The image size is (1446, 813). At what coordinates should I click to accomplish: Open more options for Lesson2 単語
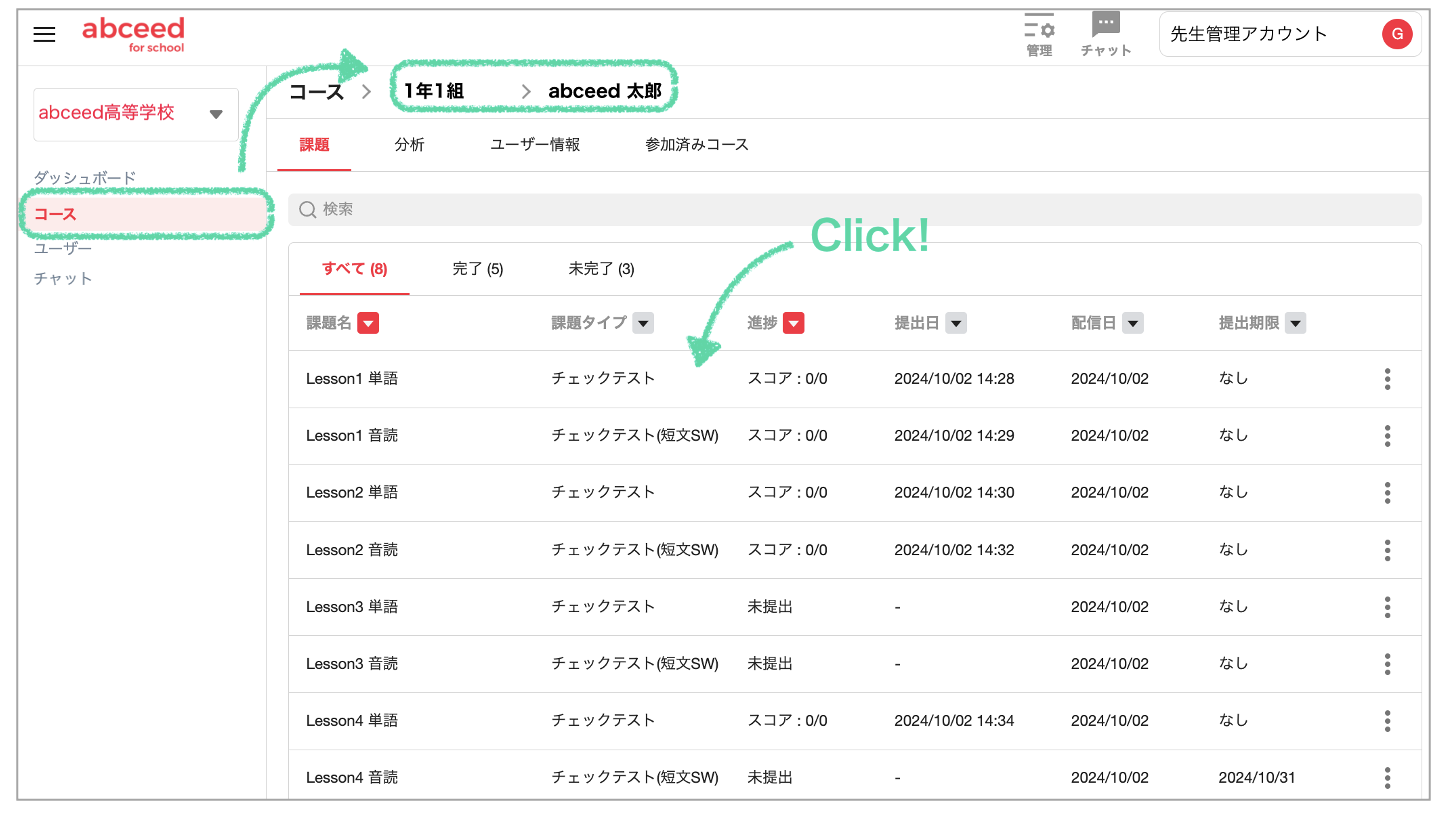click(1387, 493)
